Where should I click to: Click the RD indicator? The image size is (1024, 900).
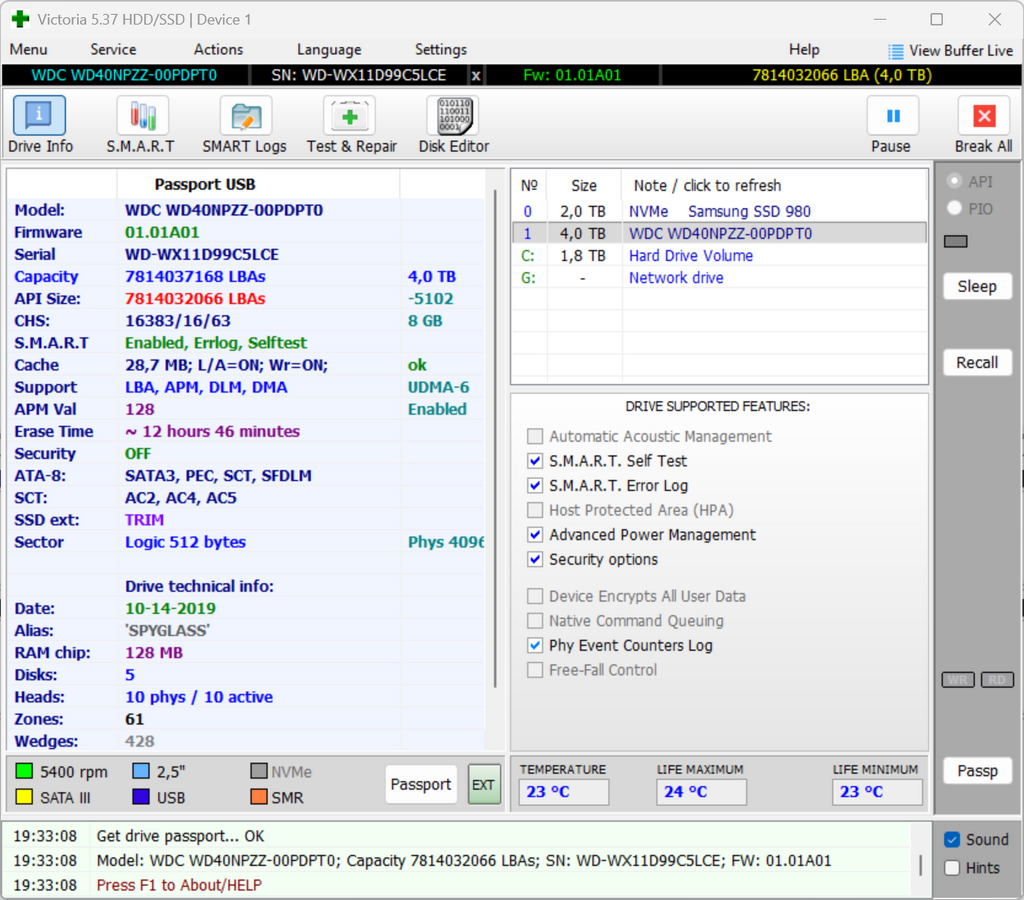pos(997,680)
